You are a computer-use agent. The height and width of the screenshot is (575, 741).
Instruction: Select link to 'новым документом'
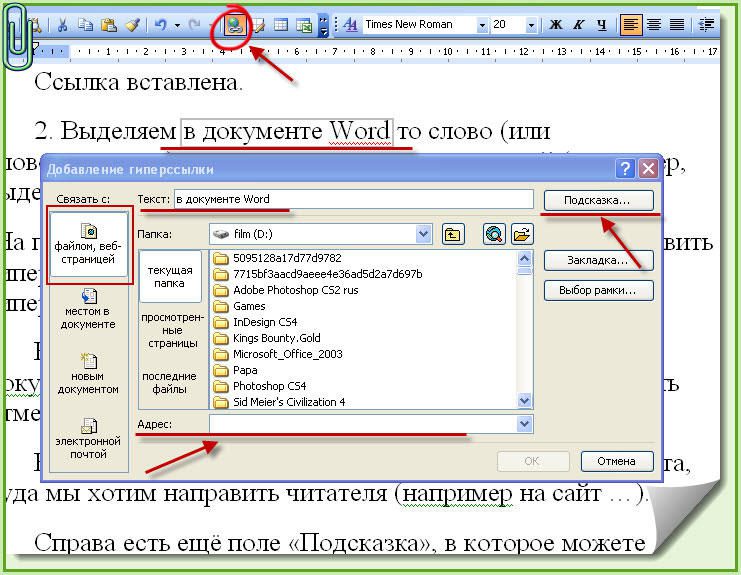pos(88,374)
